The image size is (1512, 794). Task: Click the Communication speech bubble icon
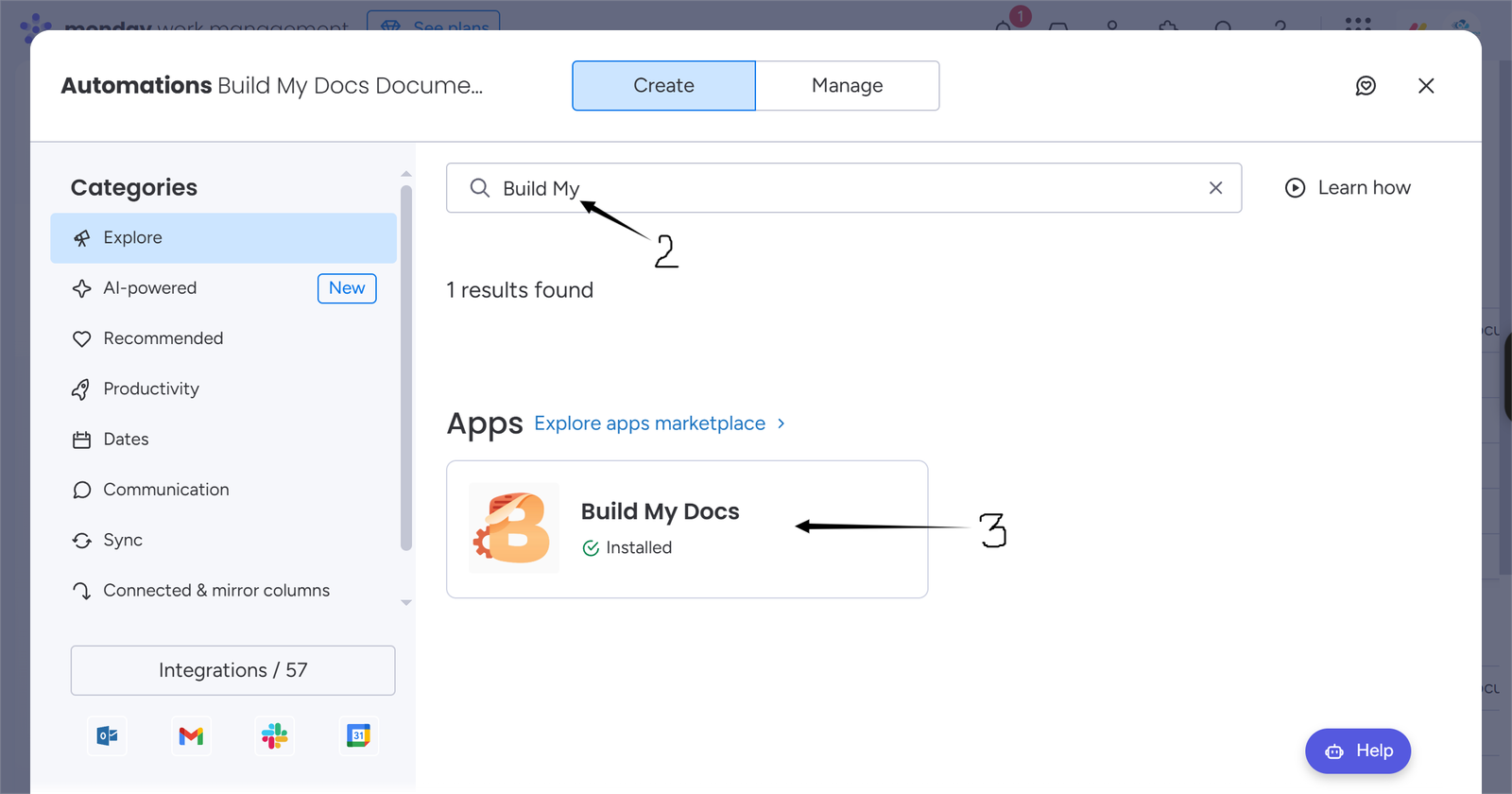pos(82,490)
